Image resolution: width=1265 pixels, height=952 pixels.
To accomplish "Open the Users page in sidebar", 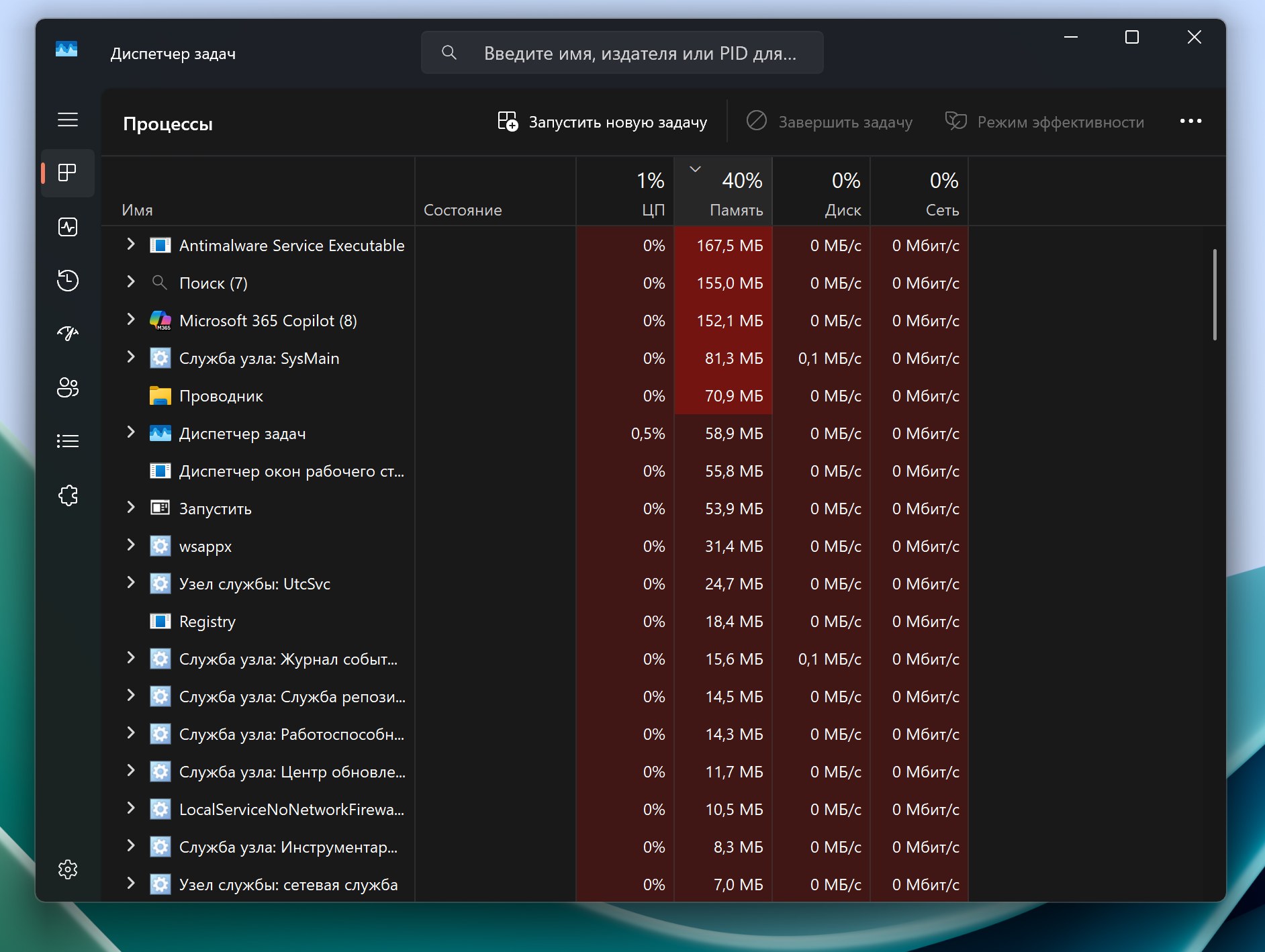I will pos(68,387).
